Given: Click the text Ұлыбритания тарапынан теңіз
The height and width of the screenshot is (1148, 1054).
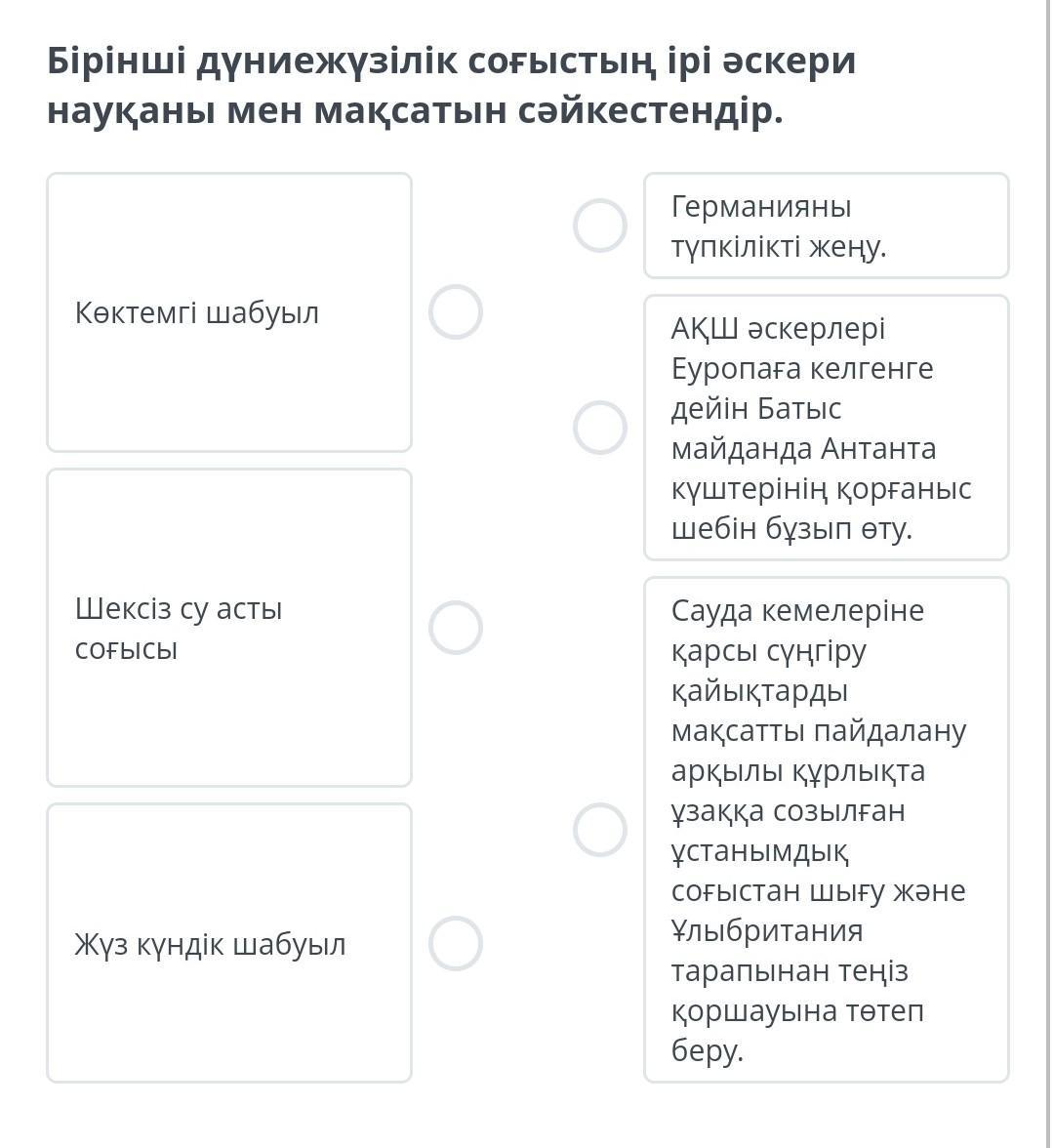Looking at the screenshot, I should [790, 951].
